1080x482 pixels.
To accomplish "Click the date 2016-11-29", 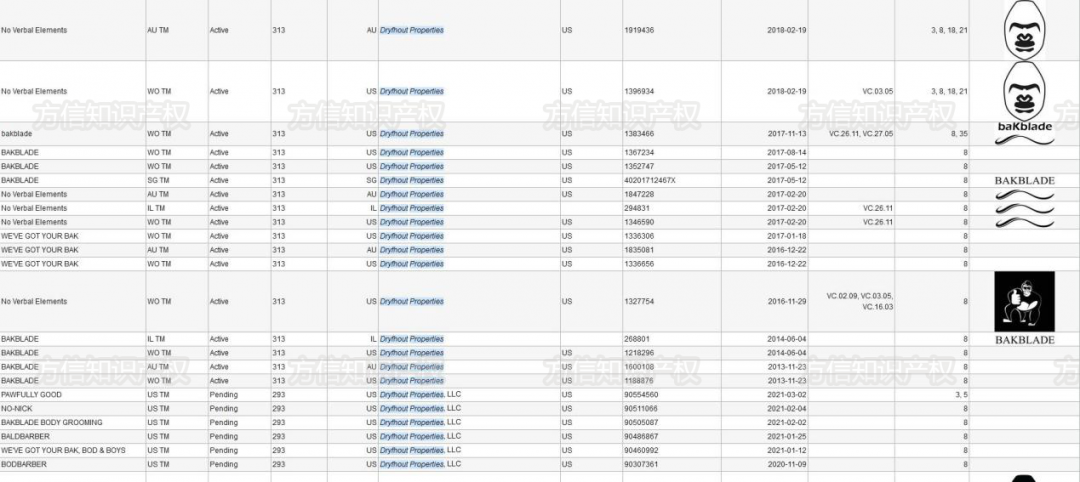I will [787, 301].
